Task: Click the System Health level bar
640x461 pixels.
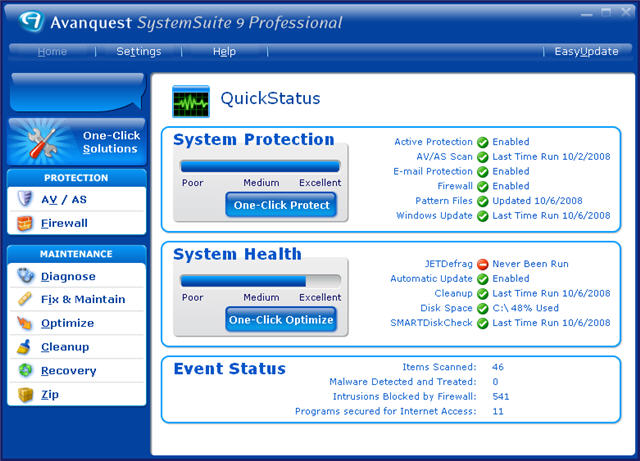Action: tap(260, 281)
